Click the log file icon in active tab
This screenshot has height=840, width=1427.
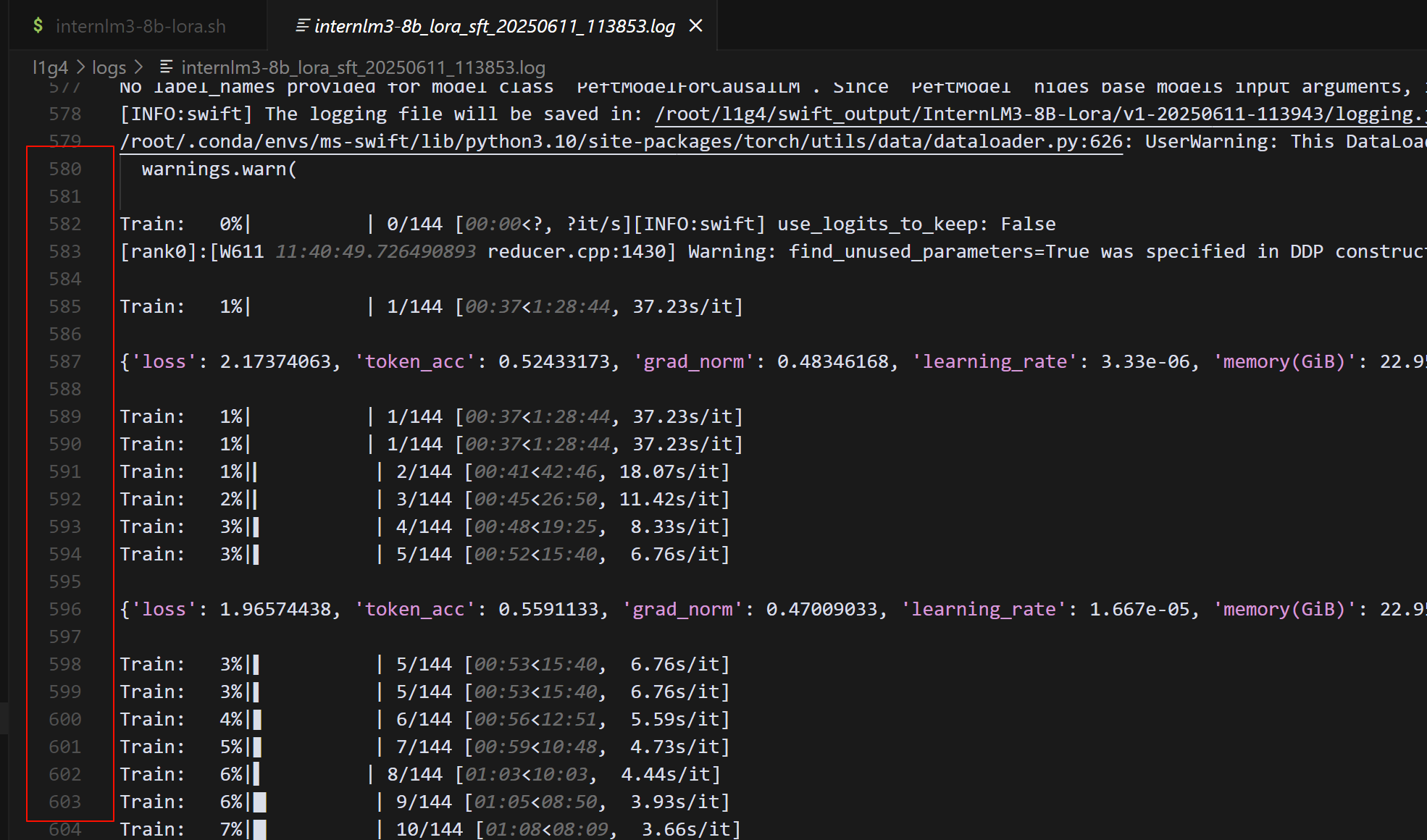click(x=302, y=26)
